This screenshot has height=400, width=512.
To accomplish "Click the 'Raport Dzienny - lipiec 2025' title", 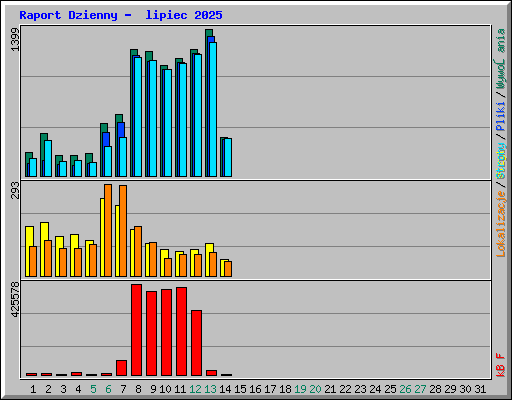I will pyautogui.click(x=121, y=15).
